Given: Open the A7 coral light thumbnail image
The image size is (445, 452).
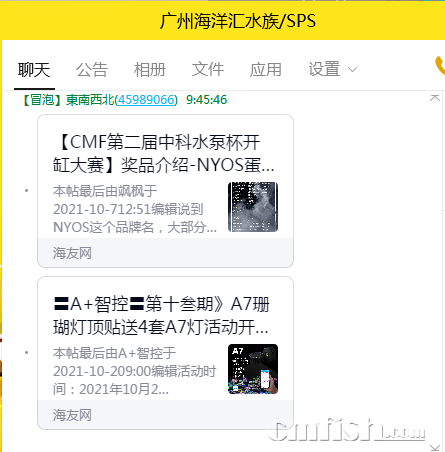Looking at the screenshot, I should 253,369.
